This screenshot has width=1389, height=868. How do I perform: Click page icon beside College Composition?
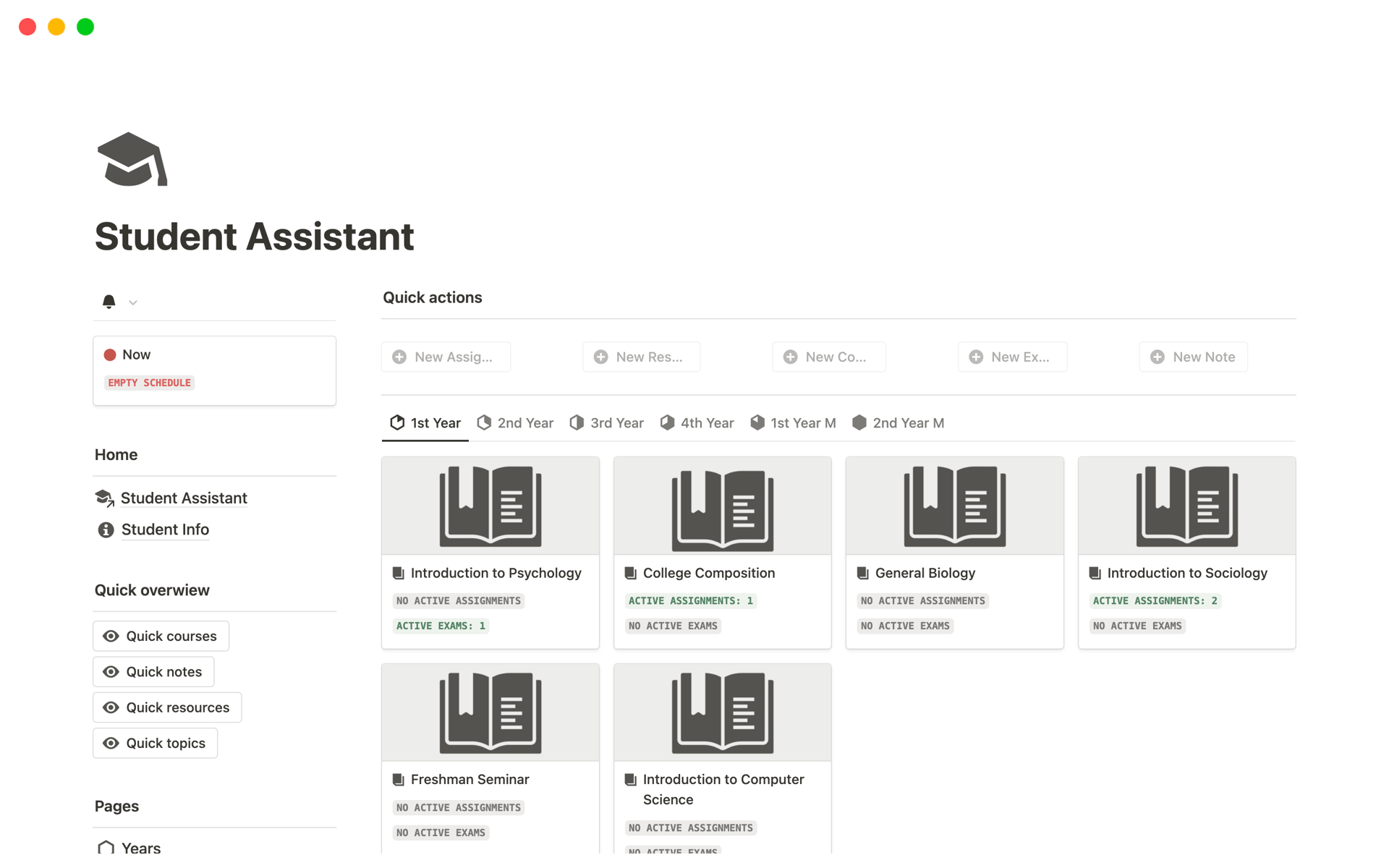click(630, 573)
